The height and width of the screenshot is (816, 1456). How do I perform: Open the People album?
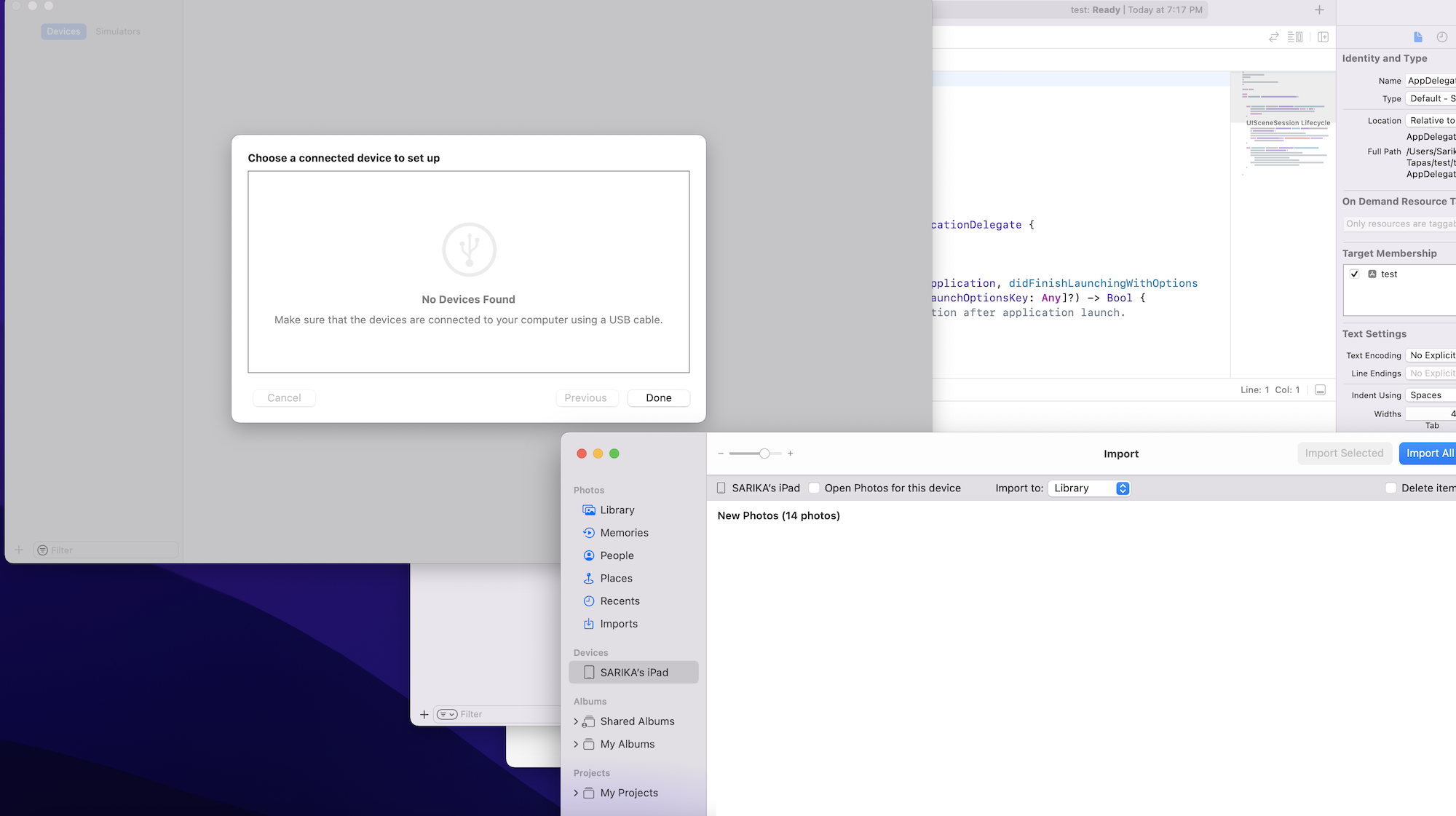[617, 555]
